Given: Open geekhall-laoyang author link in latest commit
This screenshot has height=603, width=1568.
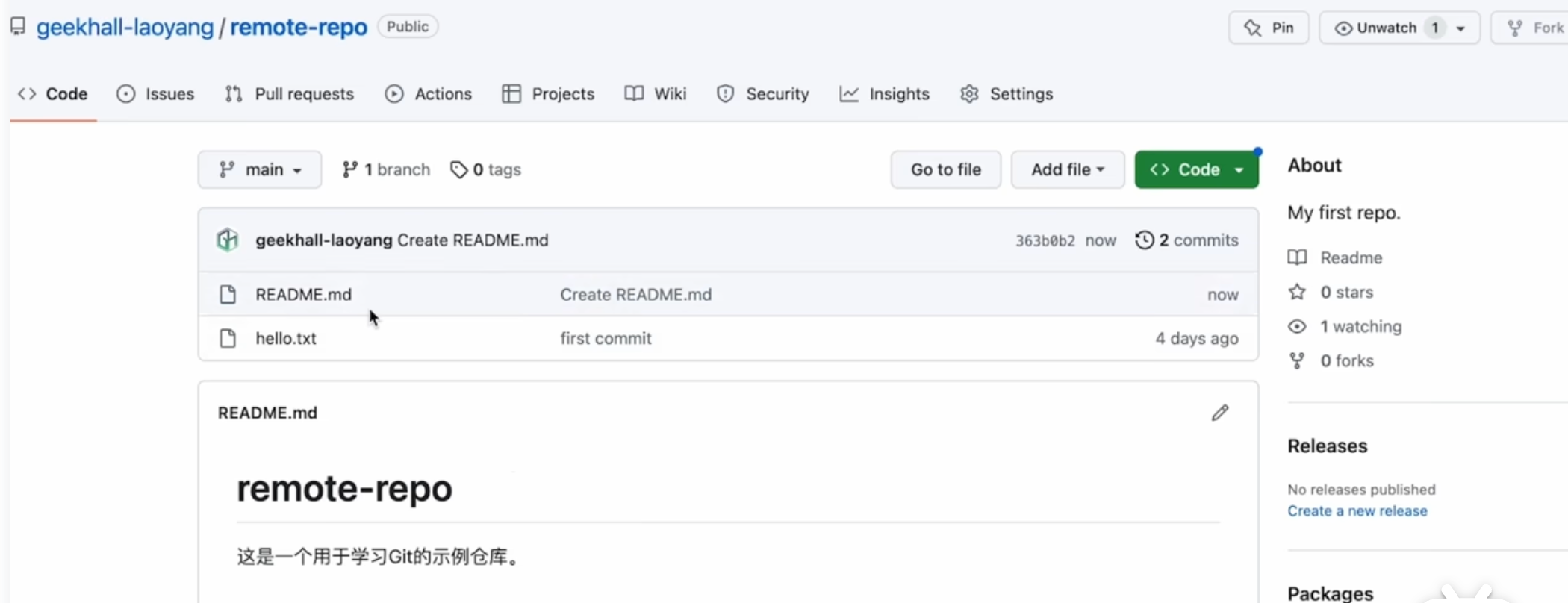Looking at the screenshot, I should click(324, 240).
